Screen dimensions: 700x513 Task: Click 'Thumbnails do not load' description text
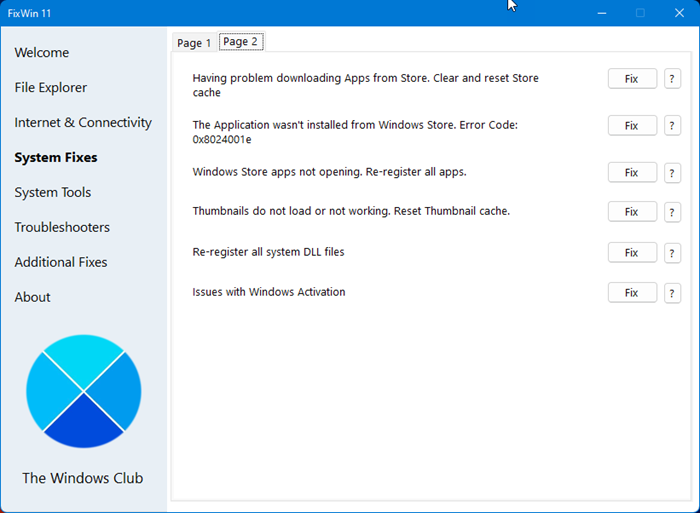tap(351, 211)
